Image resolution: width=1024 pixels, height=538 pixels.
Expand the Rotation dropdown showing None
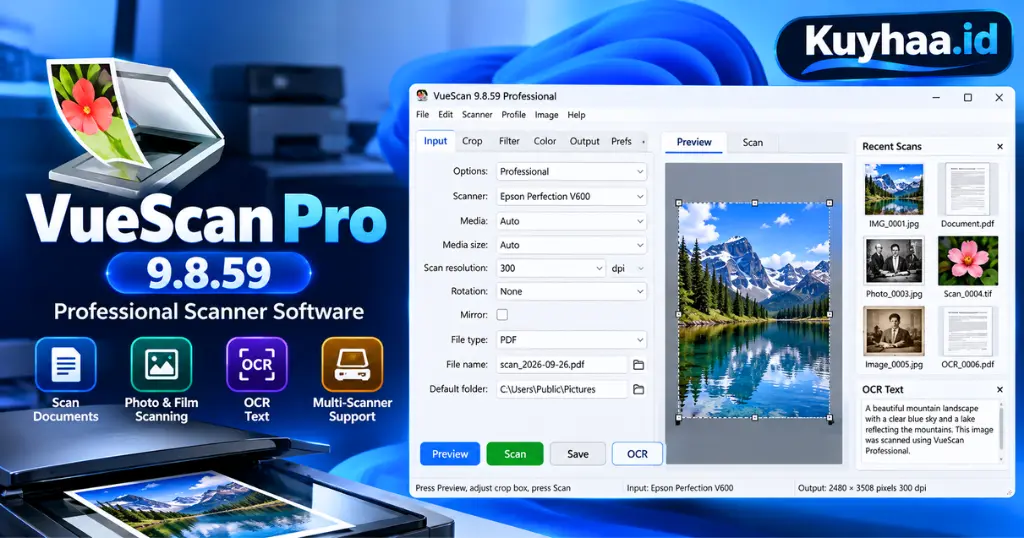click(x=571, y=292)
